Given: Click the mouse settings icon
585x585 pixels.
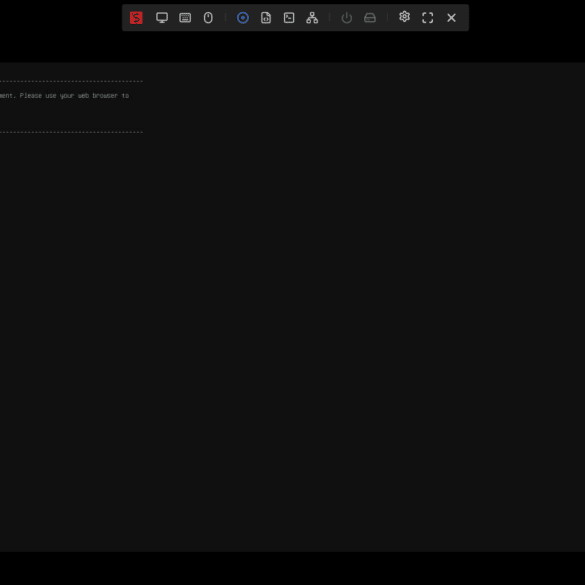Looking at the screenshot, I should tap(208, 18).
